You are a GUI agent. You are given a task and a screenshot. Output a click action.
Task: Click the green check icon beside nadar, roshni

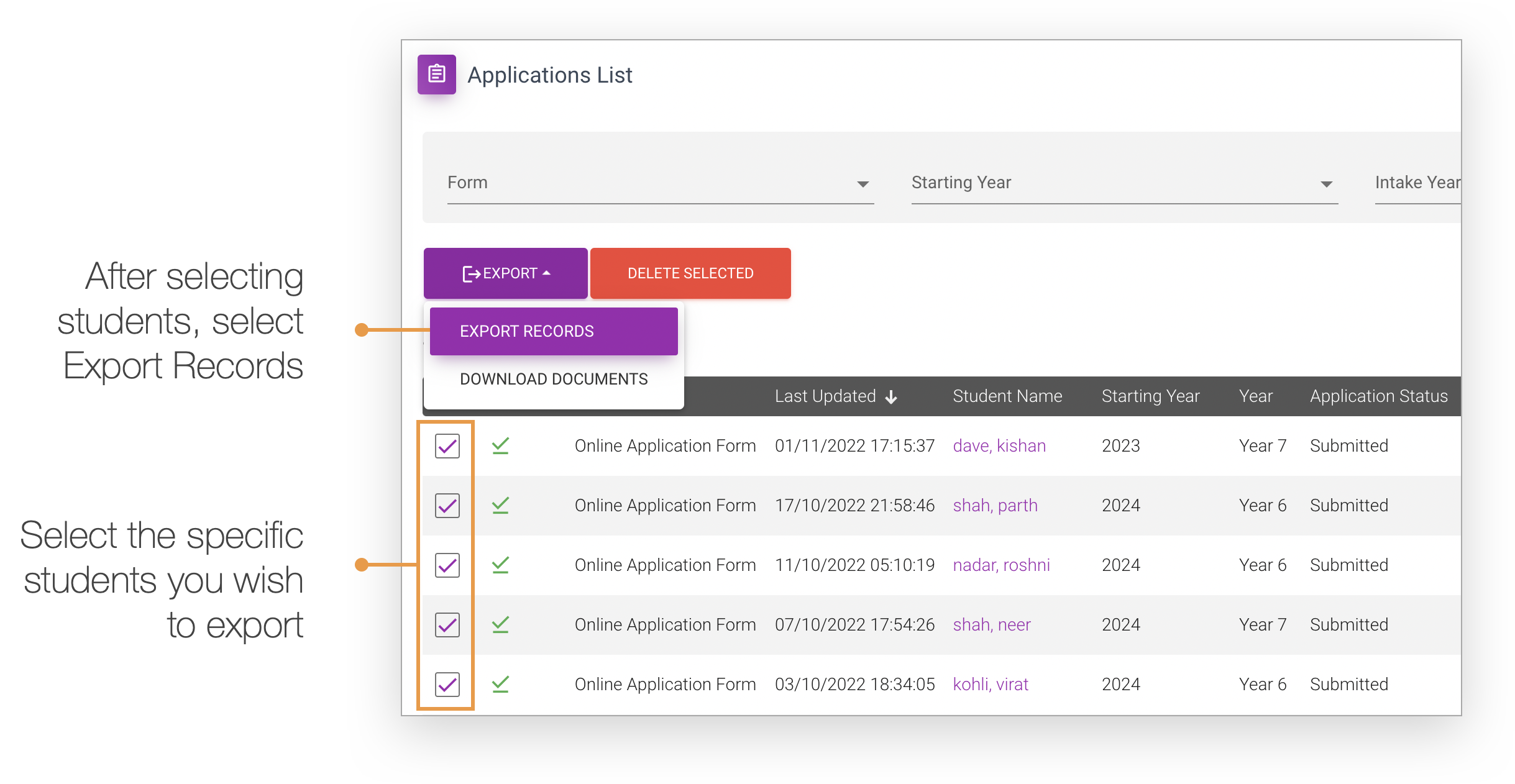(501, 565)
